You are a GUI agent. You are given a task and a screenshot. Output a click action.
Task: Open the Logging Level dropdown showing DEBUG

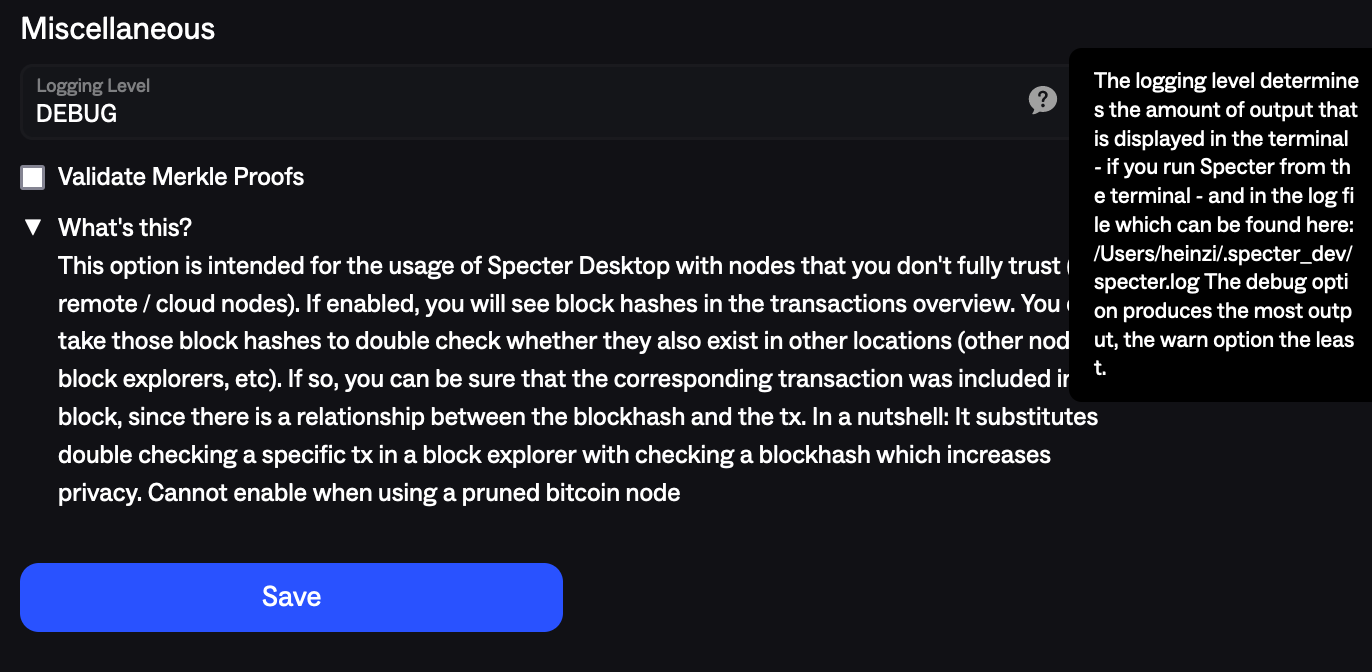pyautogui.click(x=400, y=100)
